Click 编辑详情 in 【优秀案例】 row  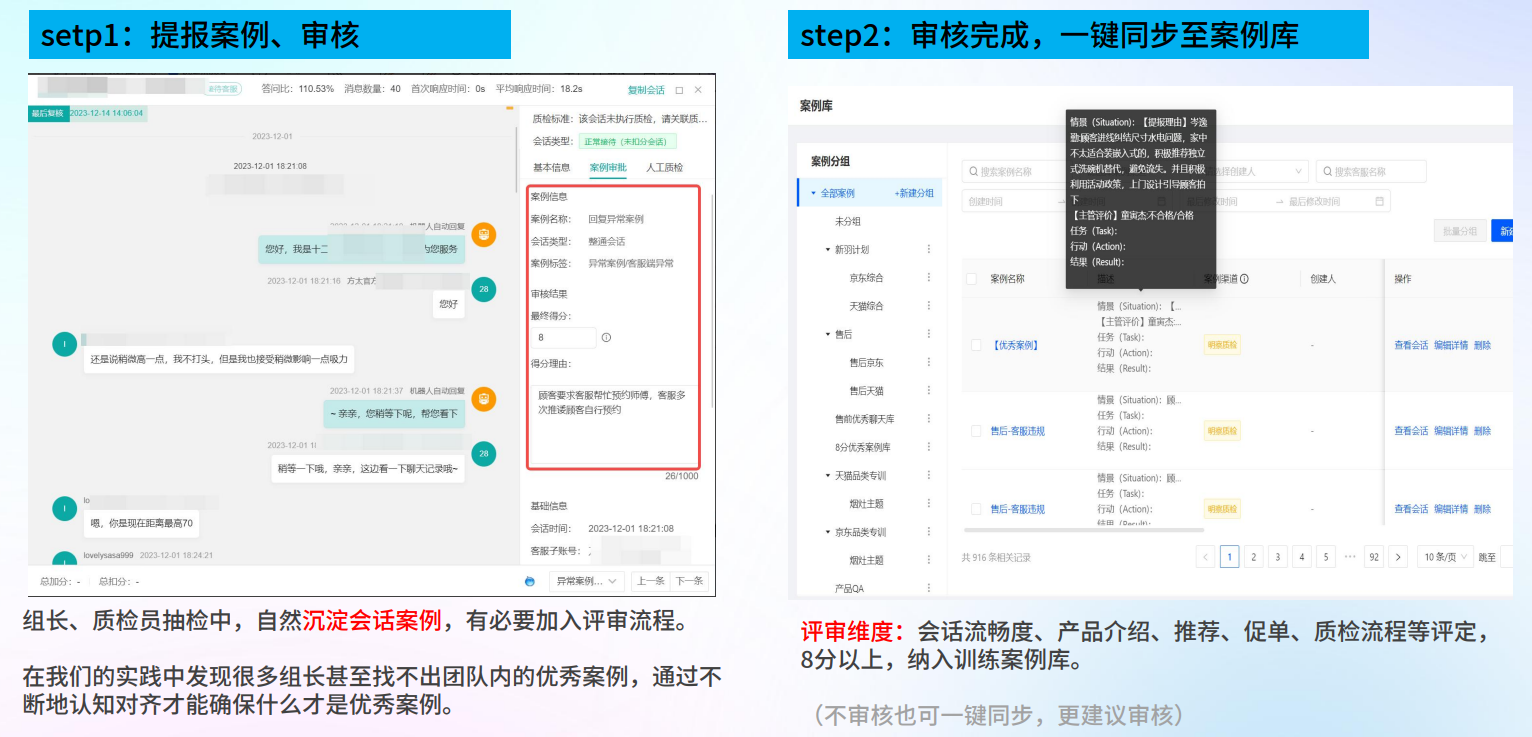tap(1451, 345)
